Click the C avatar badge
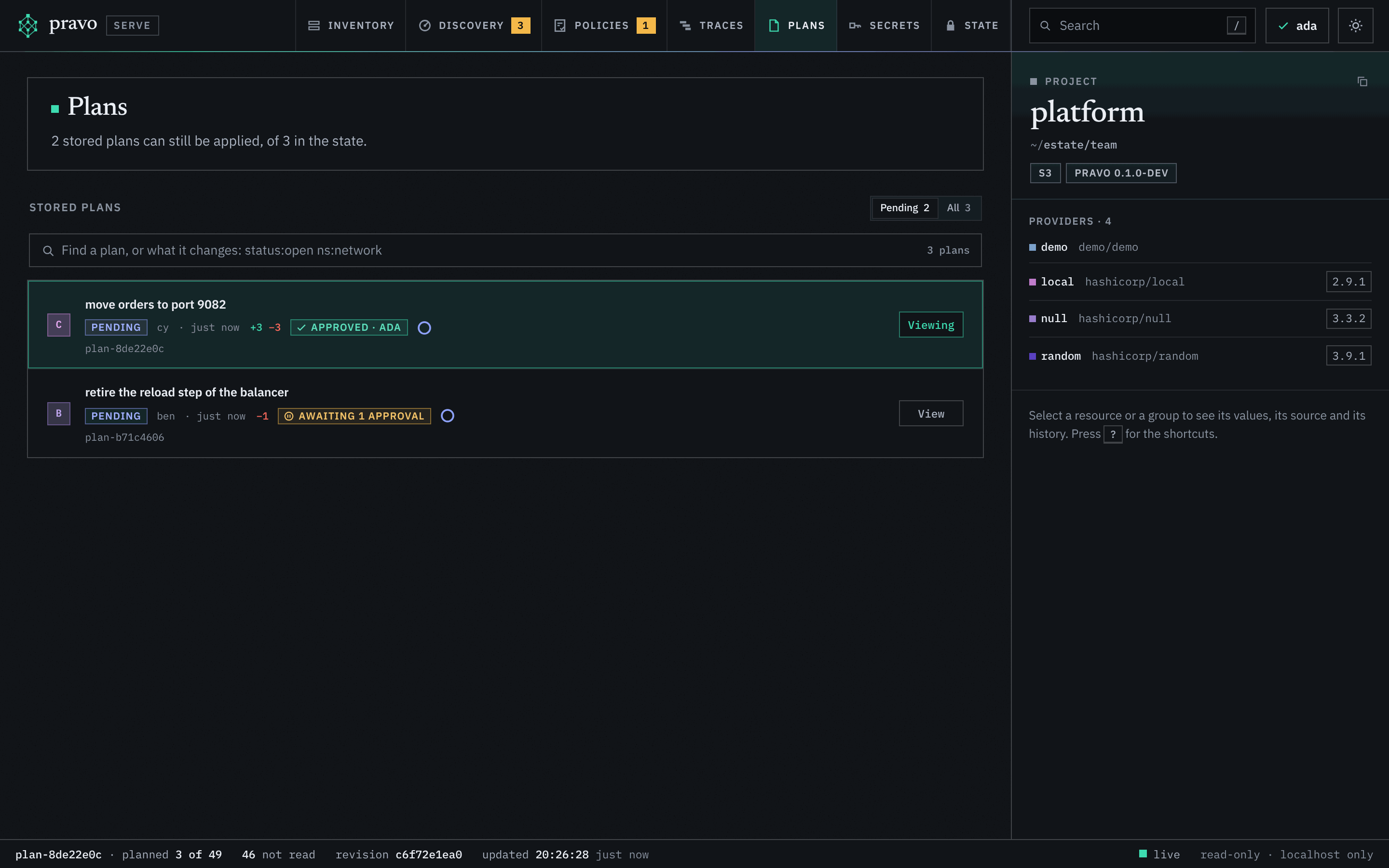The image size is (1389, 868). pyautogui.click(x=58, y=325)
